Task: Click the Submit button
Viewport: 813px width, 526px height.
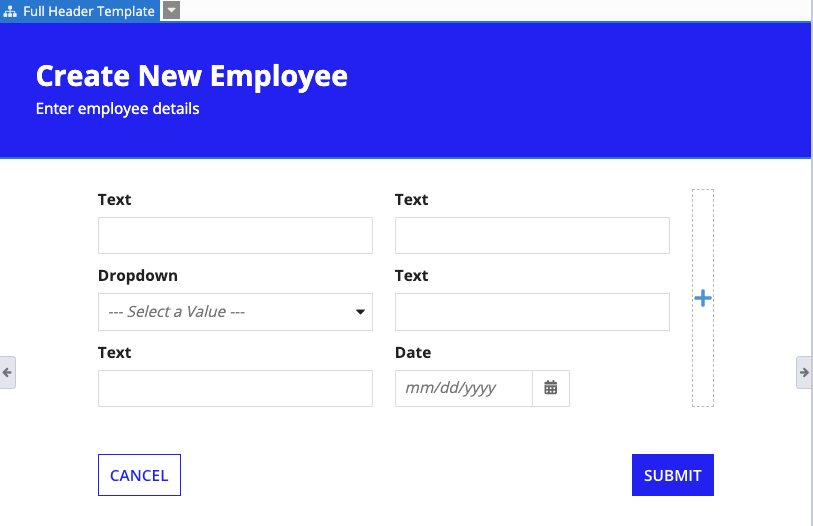Action: point(672,475)
